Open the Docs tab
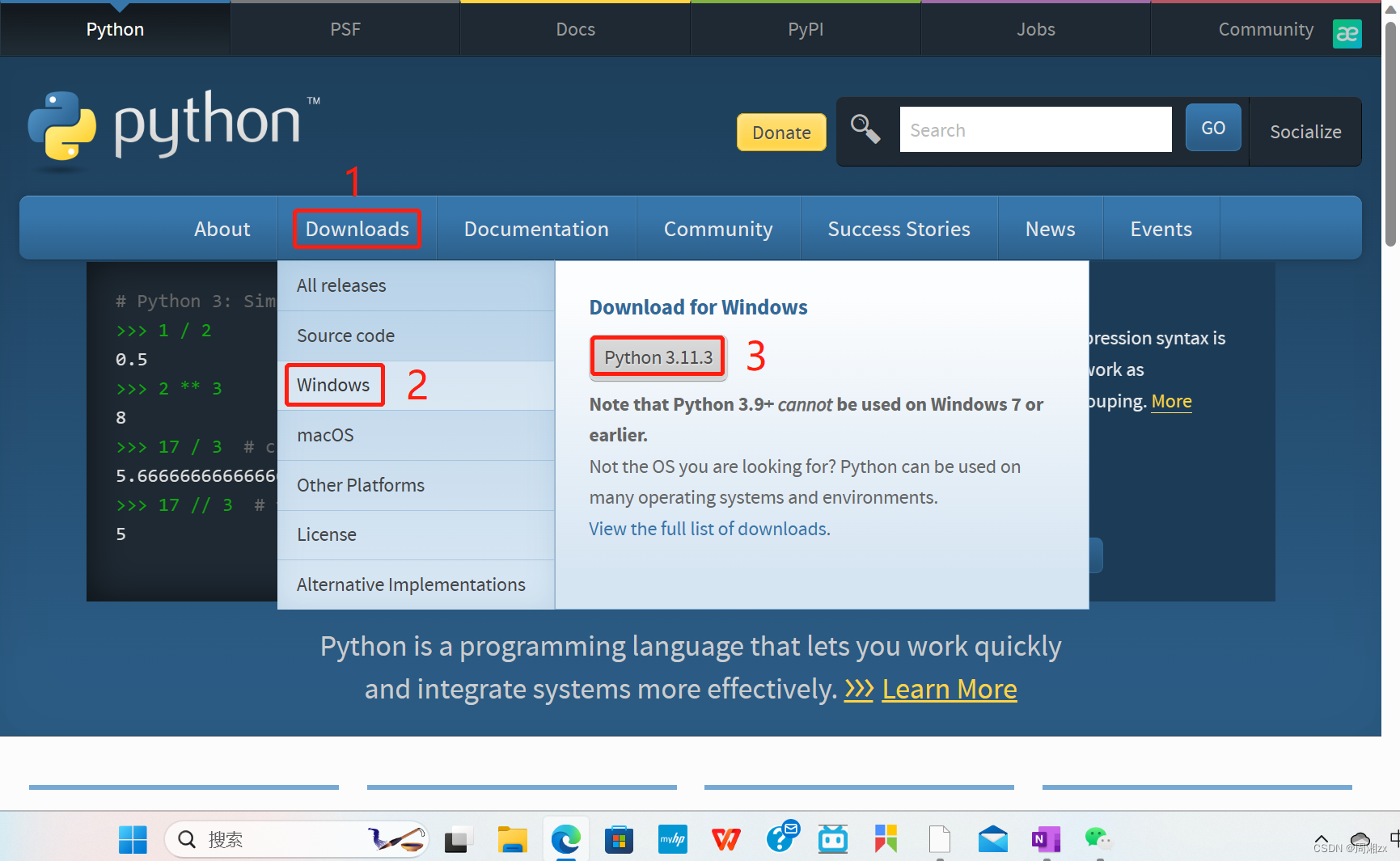 coord(575,29)
